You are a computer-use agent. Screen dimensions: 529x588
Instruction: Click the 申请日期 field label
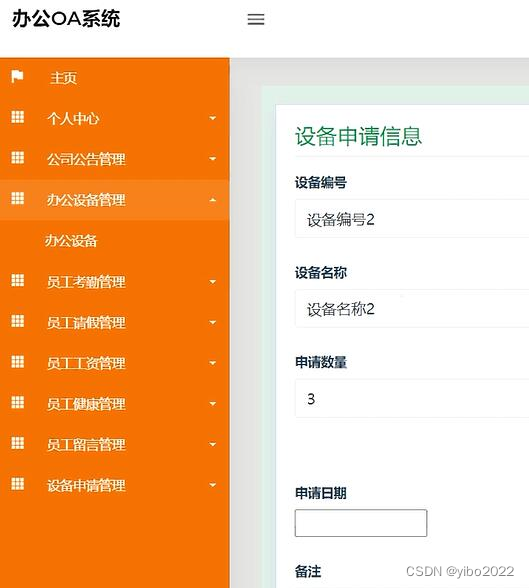point(321,493)
